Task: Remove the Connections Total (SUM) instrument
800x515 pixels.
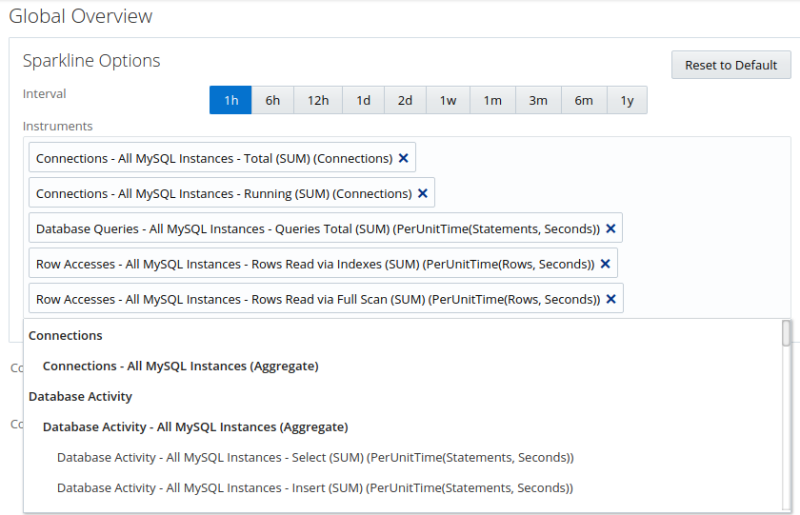Action: (x=403, y=158)
